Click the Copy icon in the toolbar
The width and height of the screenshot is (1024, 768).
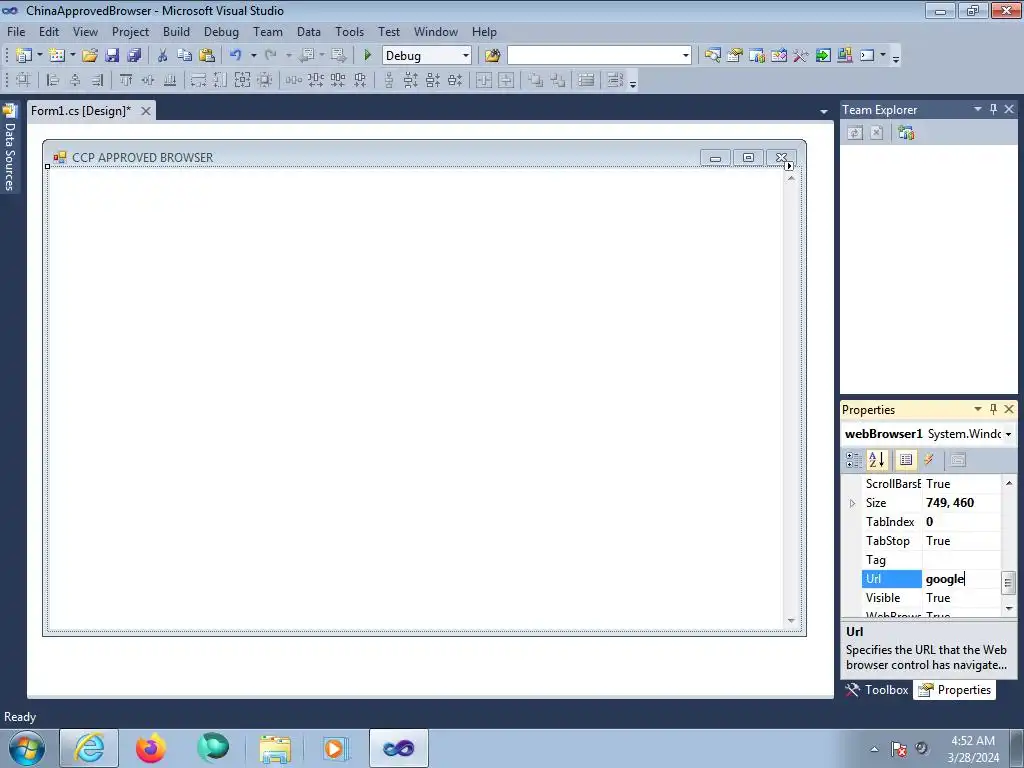coord(184,56)
